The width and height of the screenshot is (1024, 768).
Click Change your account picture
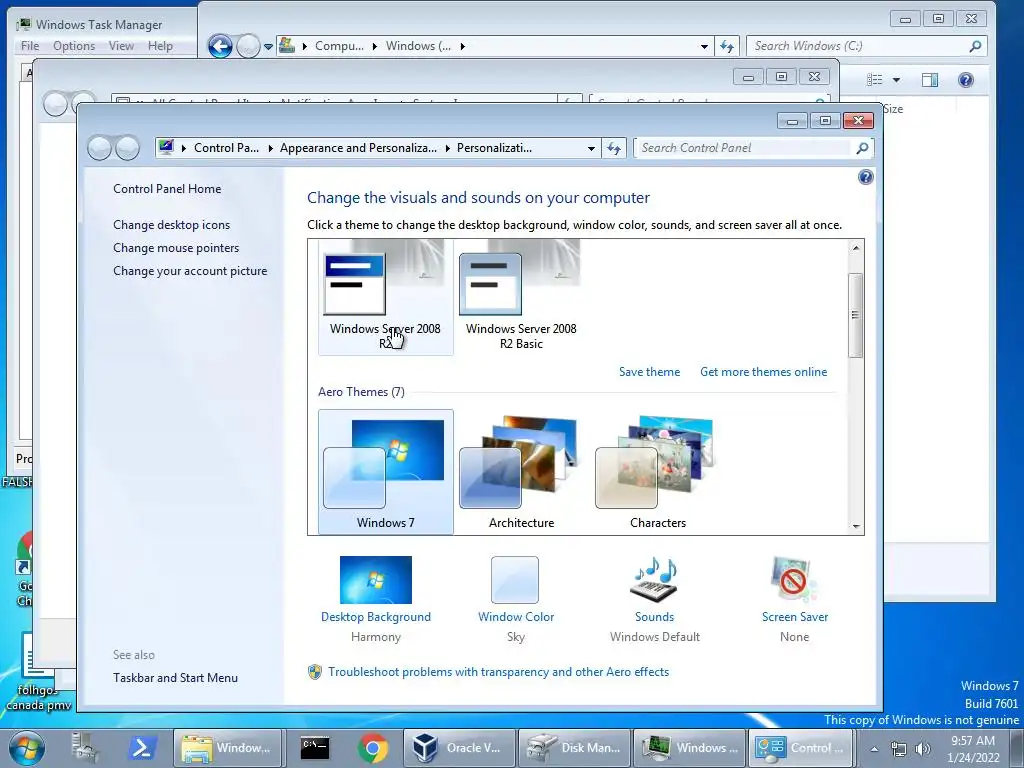190,271
